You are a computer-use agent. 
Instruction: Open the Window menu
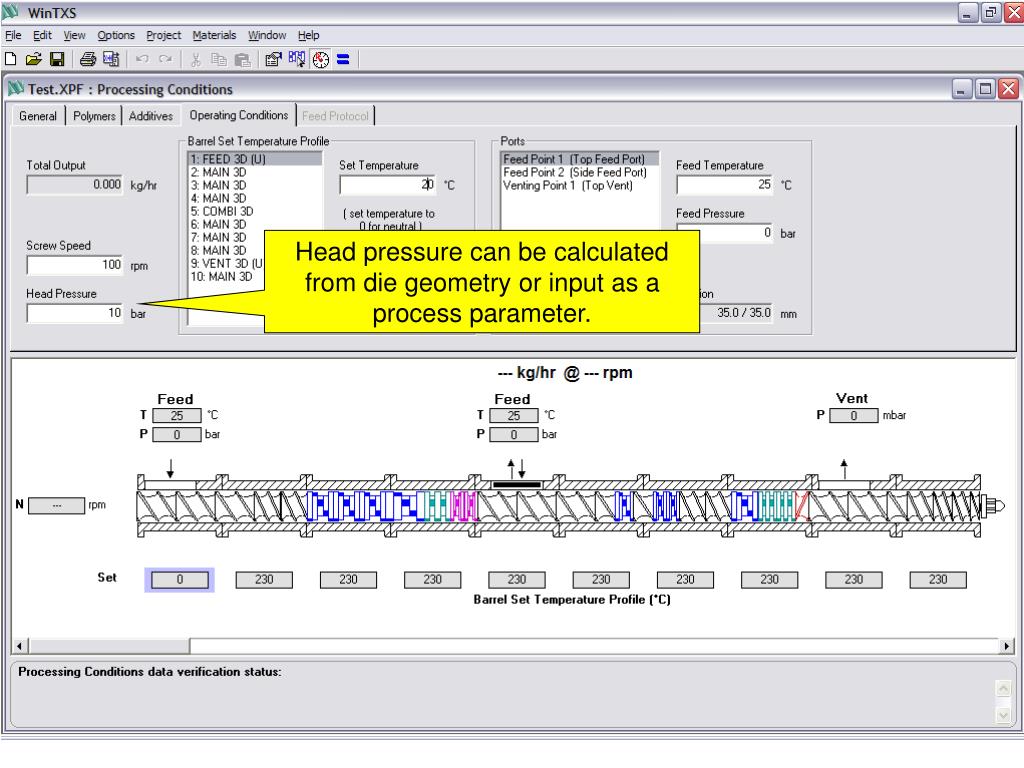[x=267, y=35]
